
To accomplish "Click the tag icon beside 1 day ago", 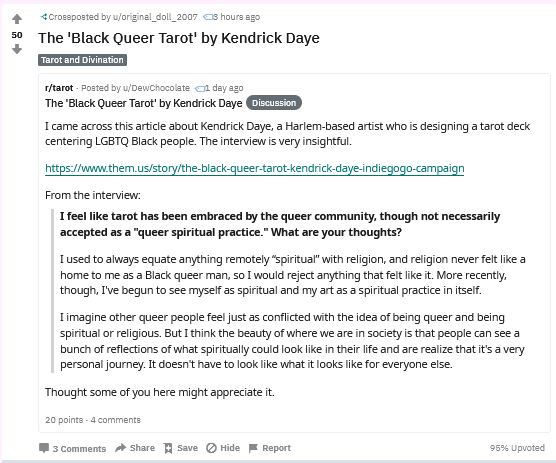I will (x=200, y=88).
